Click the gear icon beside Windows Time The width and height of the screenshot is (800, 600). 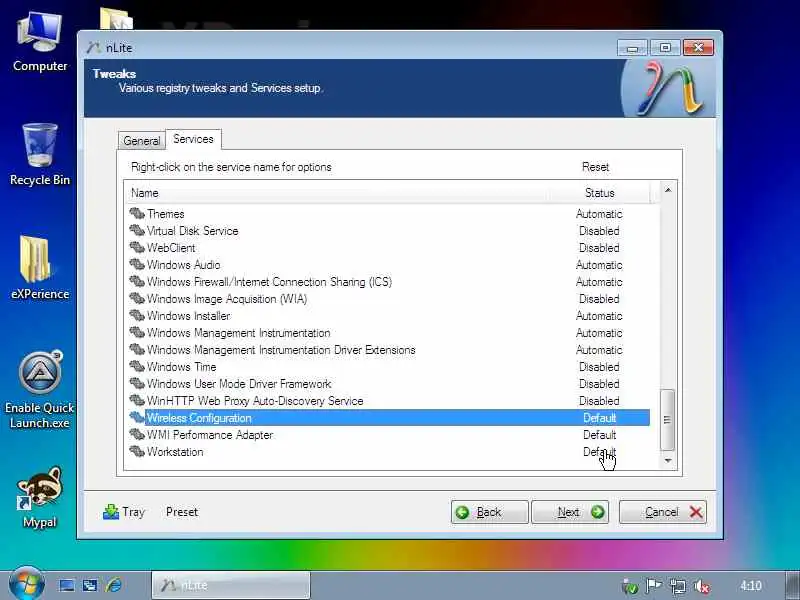tap(137, 366)
